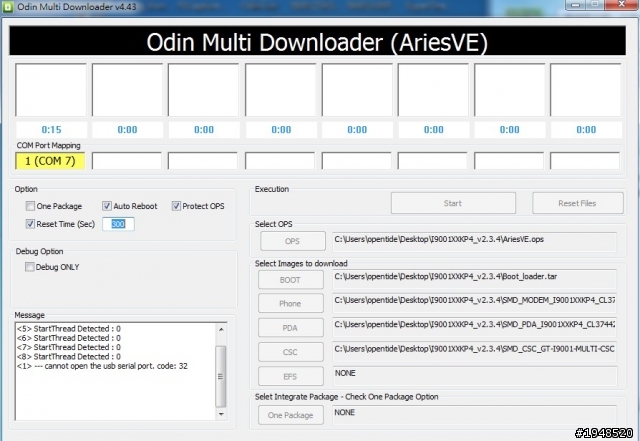
Task: Click the message log scroll up arrow
Action: (x=221, y=329)
